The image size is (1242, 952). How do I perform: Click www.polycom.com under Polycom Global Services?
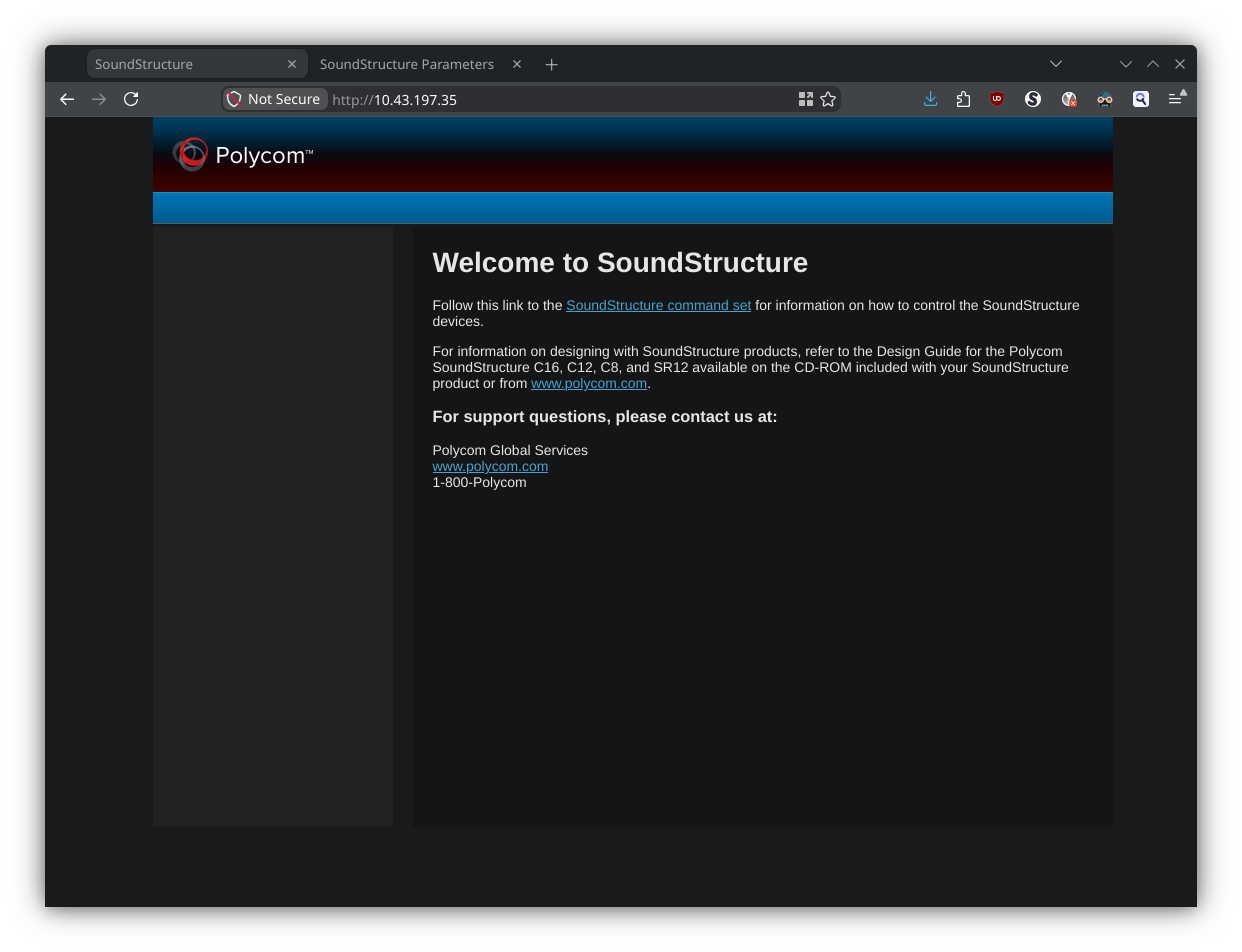tap(490, 466)
